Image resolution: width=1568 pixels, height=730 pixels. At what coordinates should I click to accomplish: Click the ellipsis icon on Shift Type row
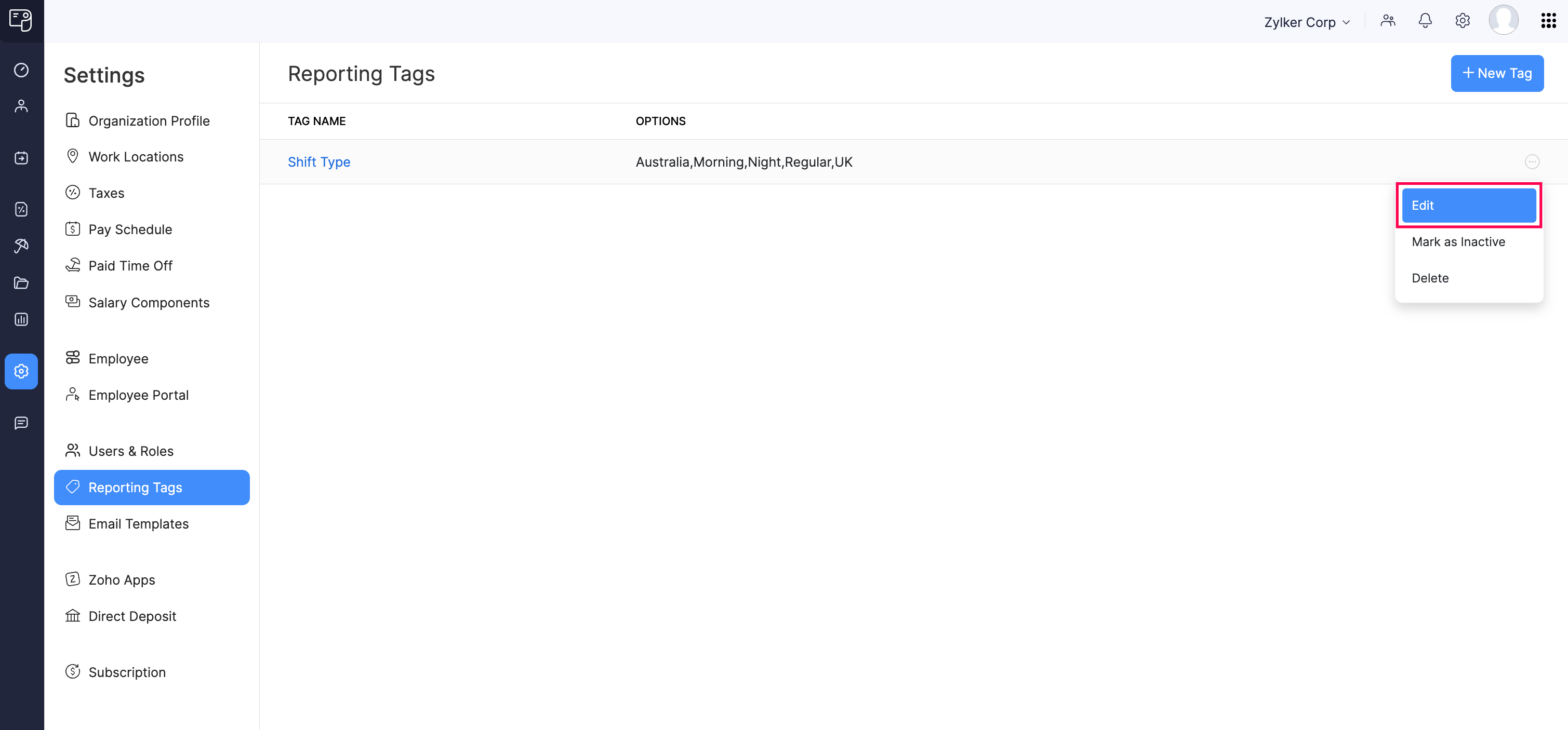coord(1532,162)
